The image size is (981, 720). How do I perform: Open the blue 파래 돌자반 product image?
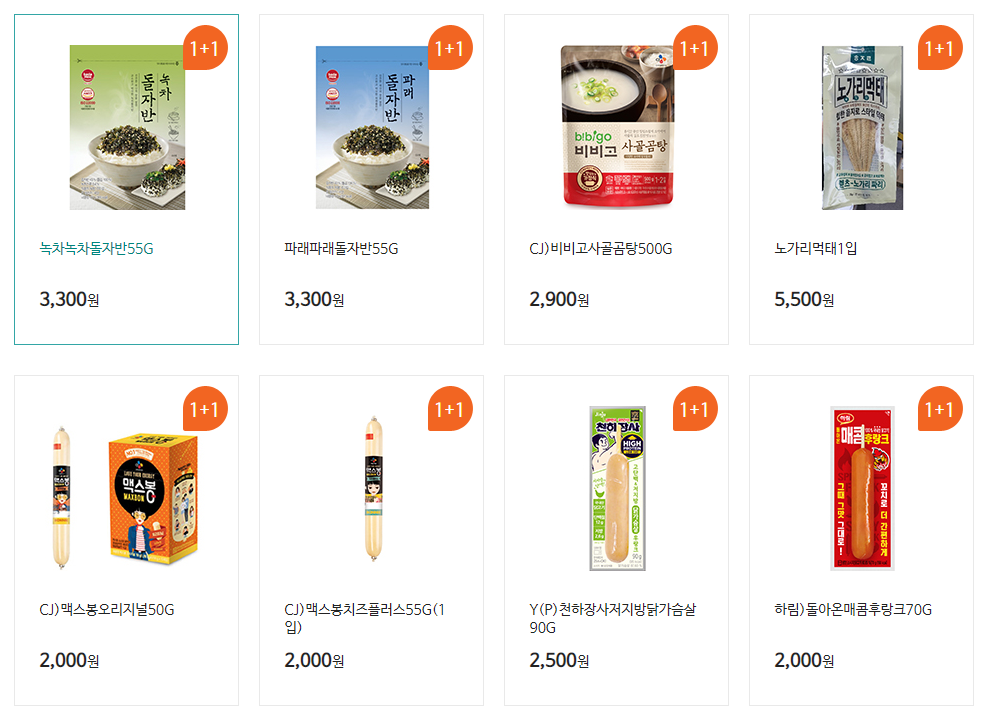click(372, 127)
